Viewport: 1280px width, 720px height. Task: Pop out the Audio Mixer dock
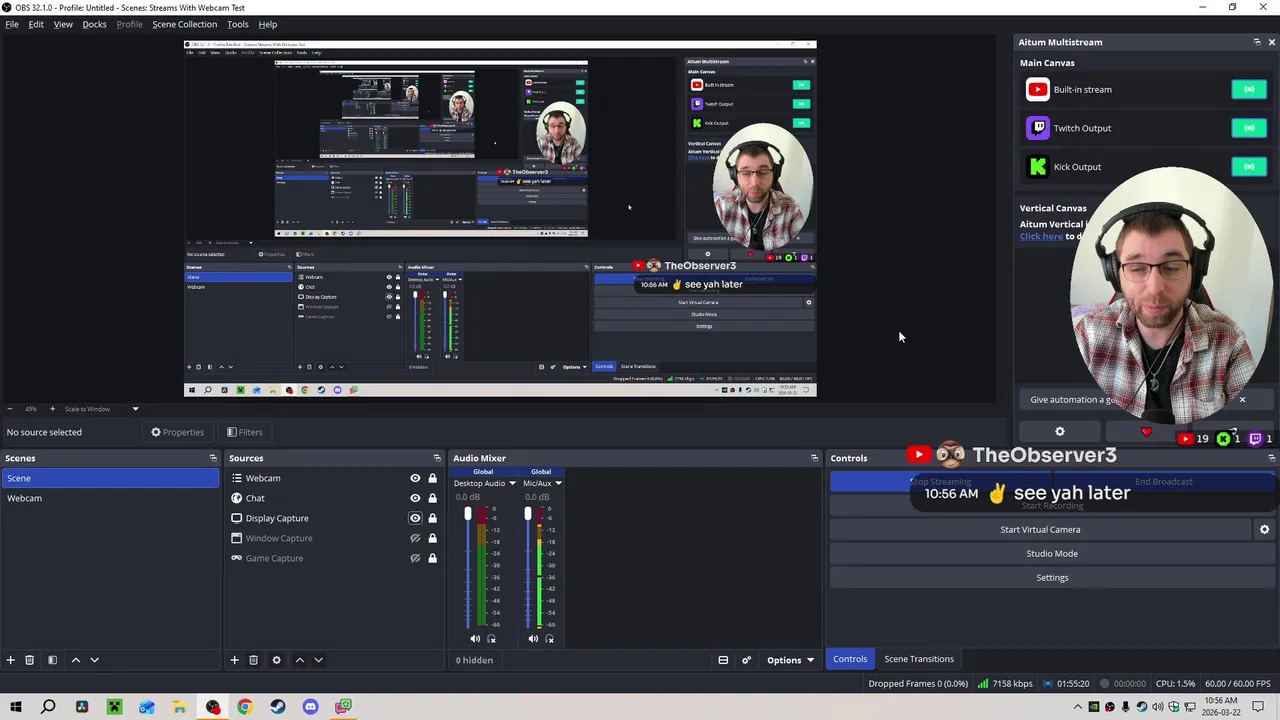click(x=814, y=458)
